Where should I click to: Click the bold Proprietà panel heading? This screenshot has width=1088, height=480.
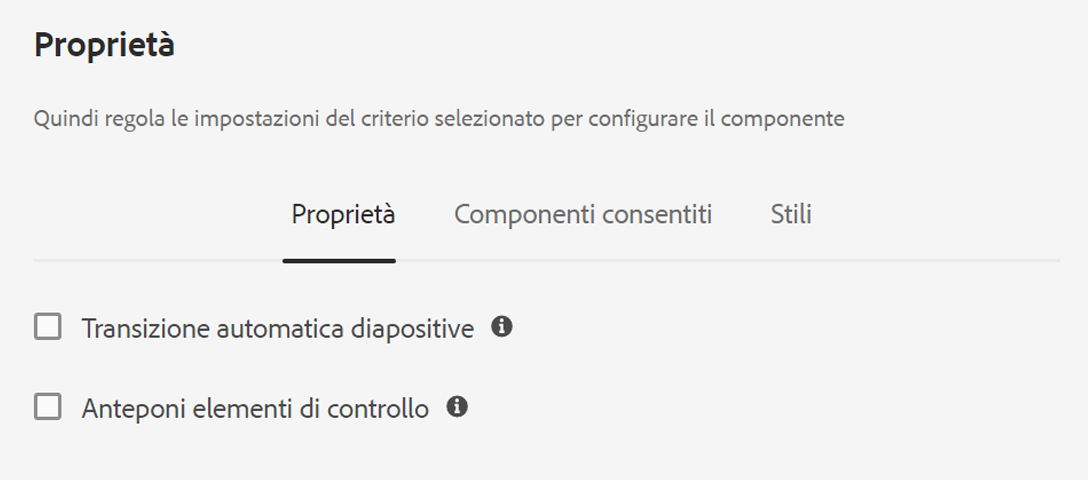tap(104, 45)
